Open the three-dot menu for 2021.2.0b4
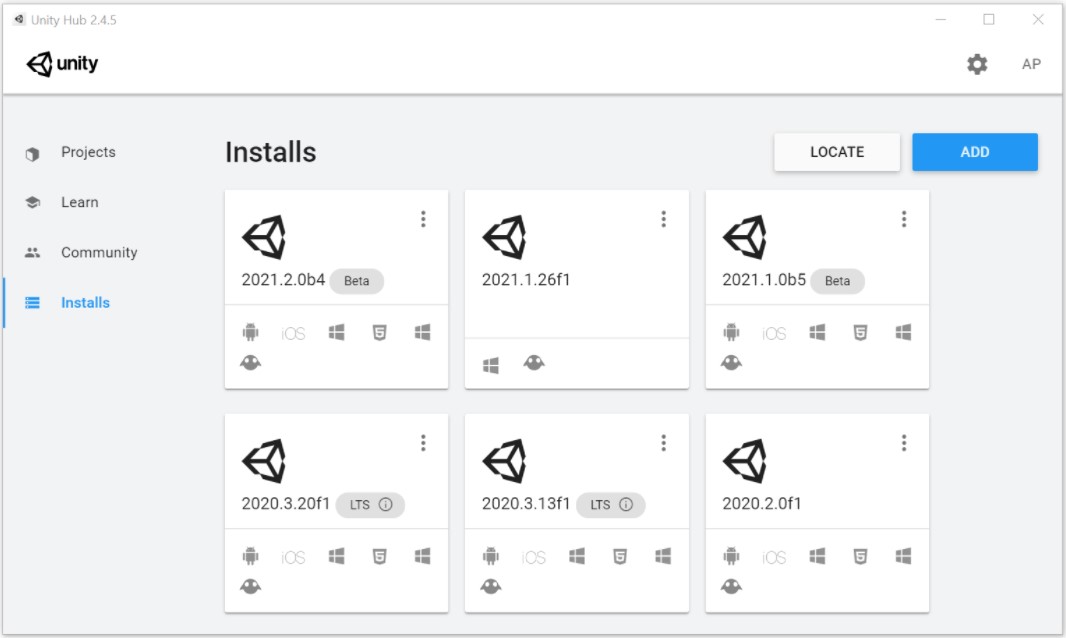 pos(423,219)
